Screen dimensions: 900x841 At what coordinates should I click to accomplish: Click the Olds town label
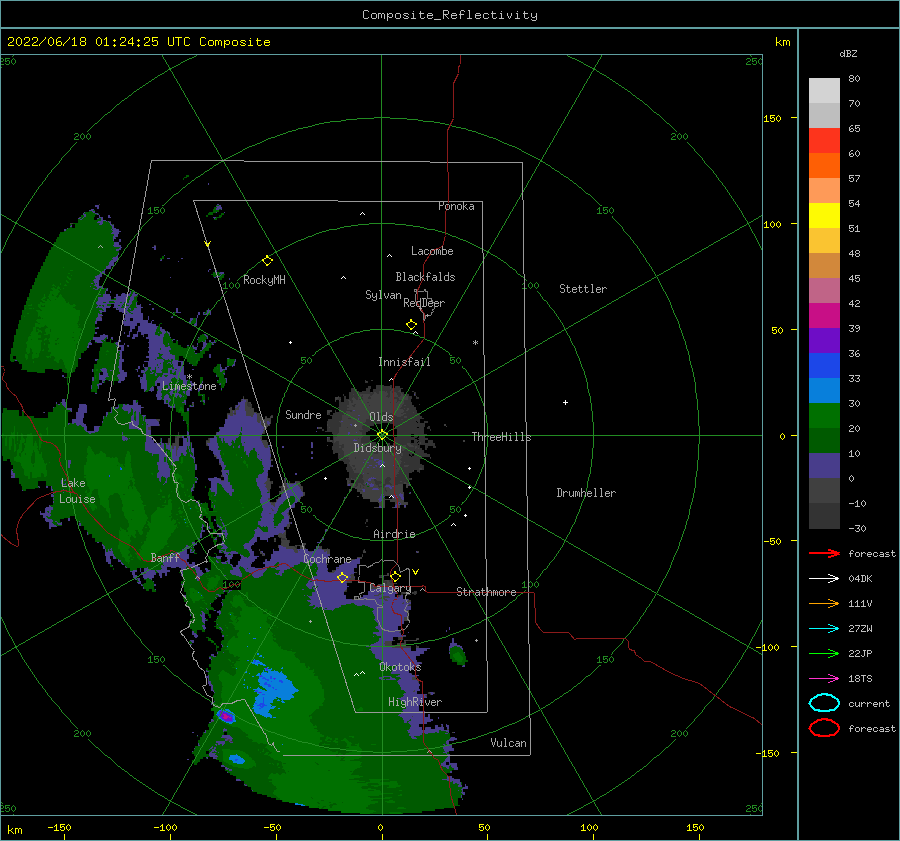pos(381,417)
